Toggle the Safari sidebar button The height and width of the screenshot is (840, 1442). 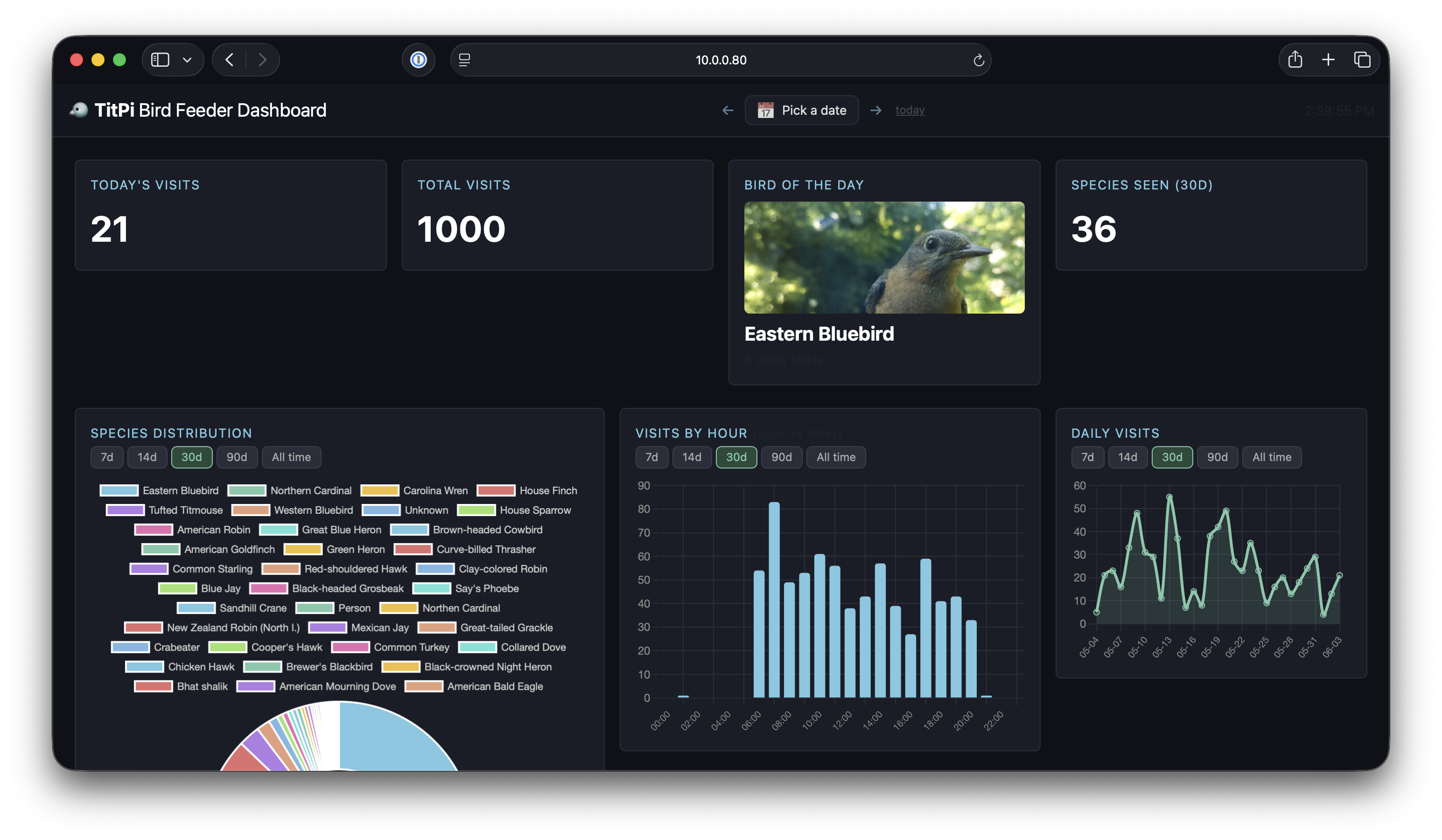(160, 60)
